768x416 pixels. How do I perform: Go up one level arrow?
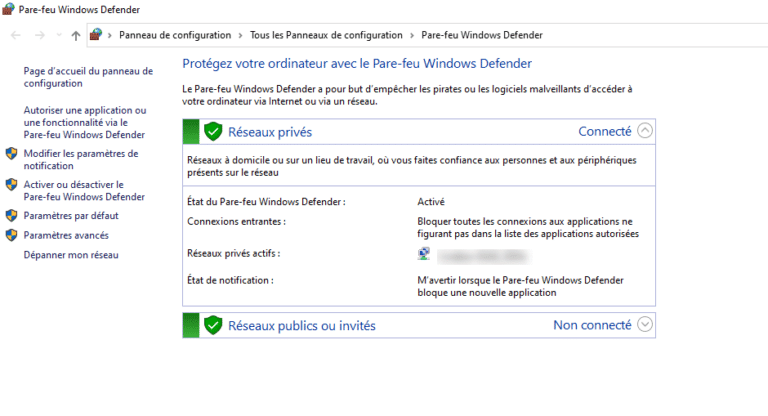click(x=75, y=35)
